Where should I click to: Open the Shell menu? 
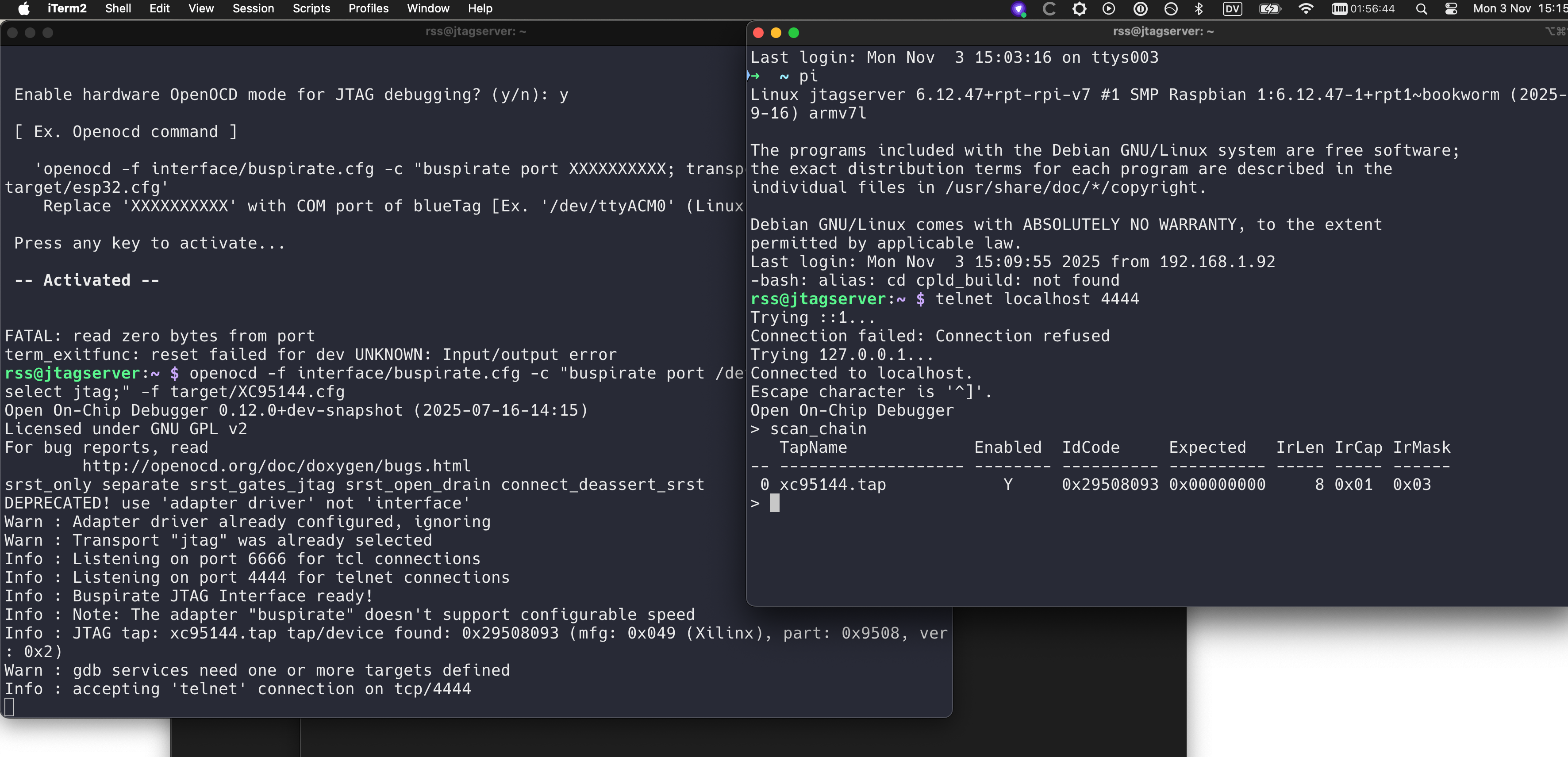[118, 8]
